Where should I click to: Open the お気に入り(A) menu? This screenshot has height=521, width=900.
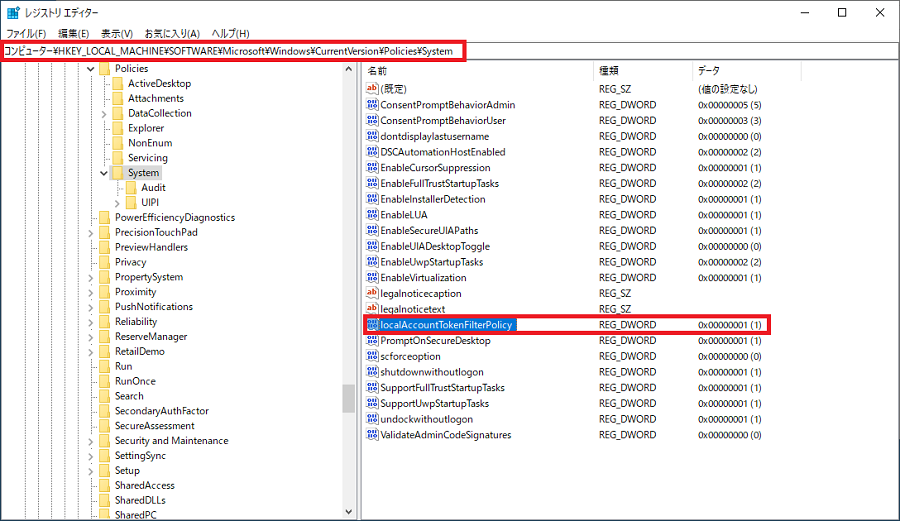pos(172,33)
